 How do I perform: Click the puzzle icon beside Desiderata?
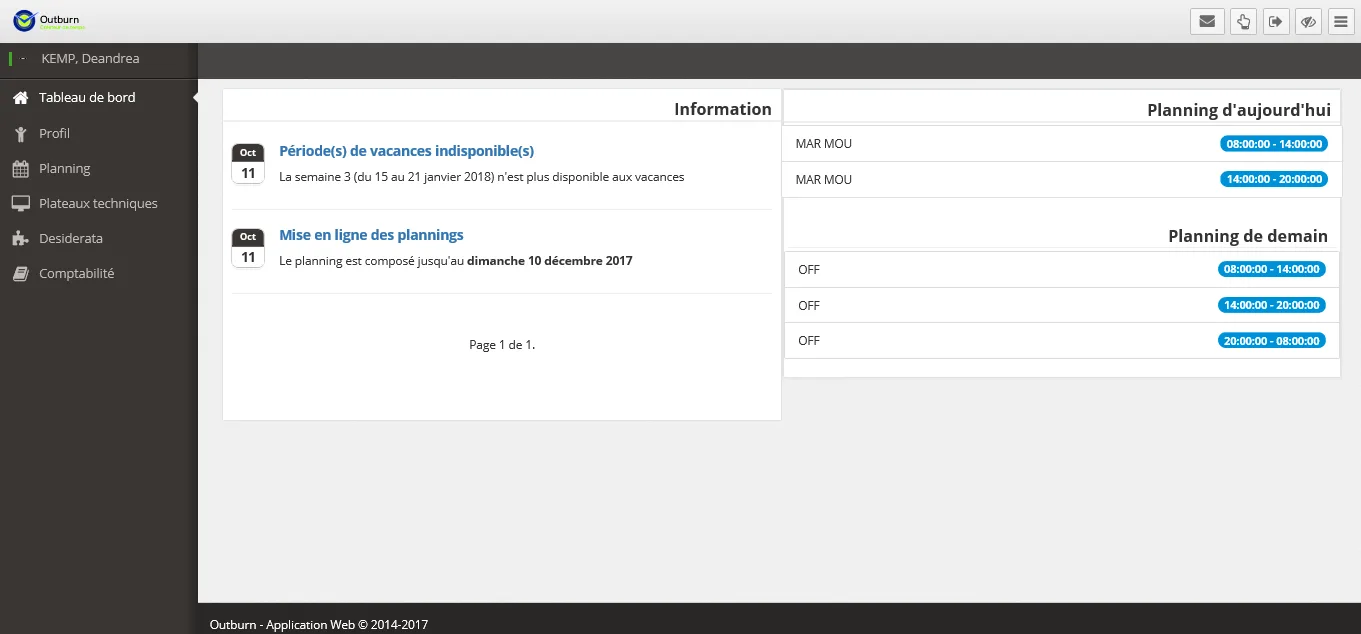coord(20,239)
